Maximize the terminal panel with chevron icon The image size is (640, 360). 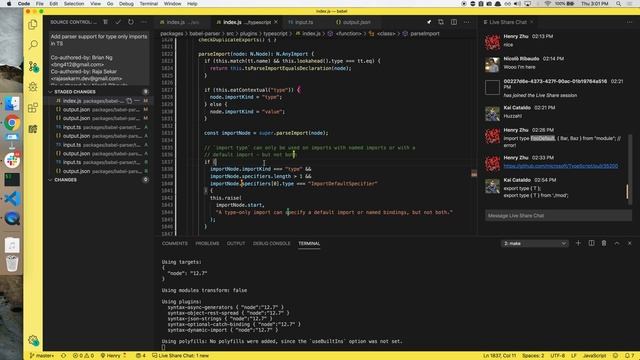tap(617, 243)
